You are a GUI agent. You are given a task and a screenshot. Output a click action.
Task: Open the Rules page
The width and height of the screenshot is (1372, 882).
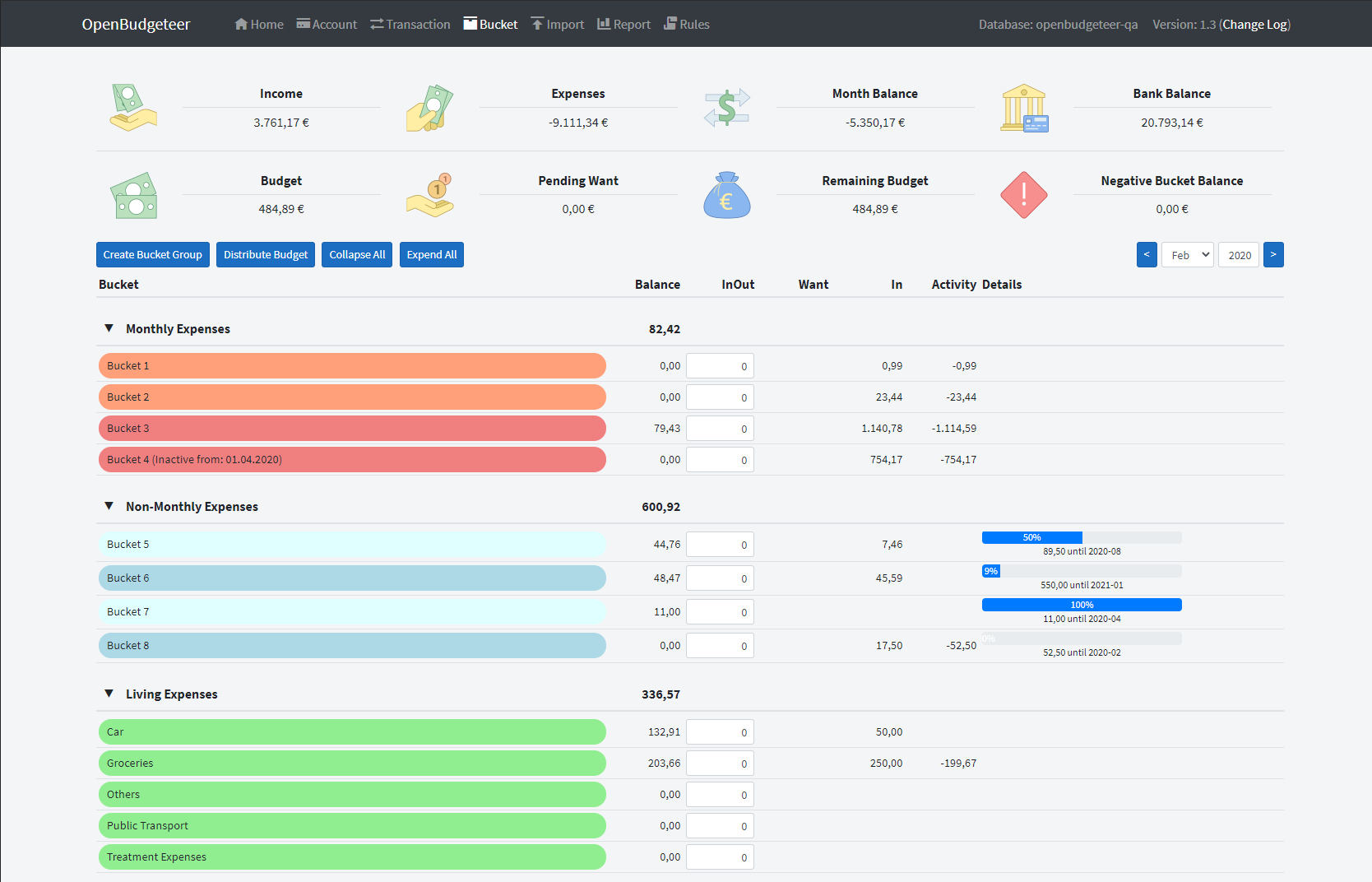(x=687, y=24)
